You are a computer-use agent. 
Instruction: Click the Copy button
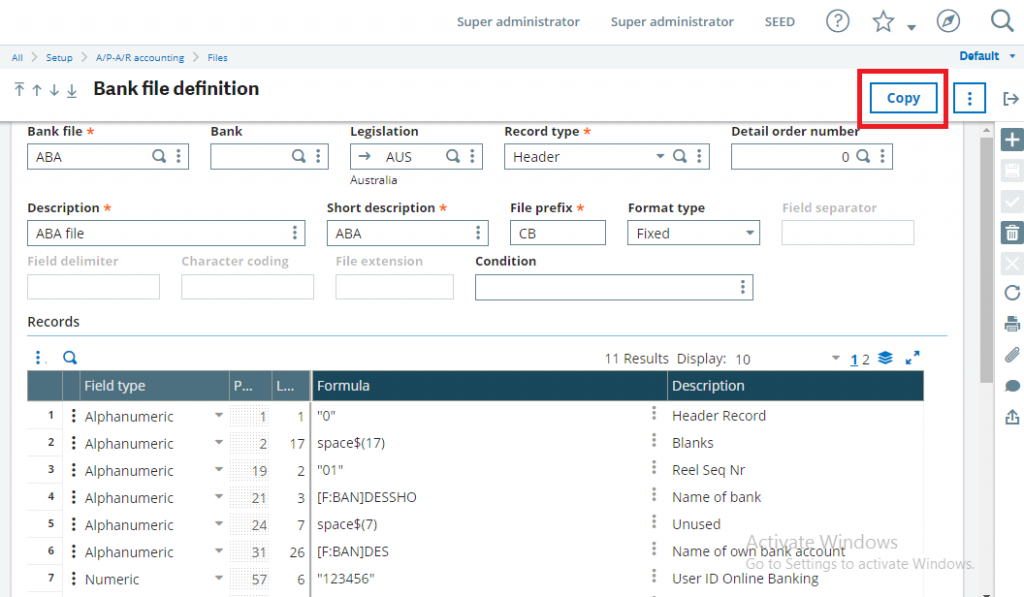902,98
